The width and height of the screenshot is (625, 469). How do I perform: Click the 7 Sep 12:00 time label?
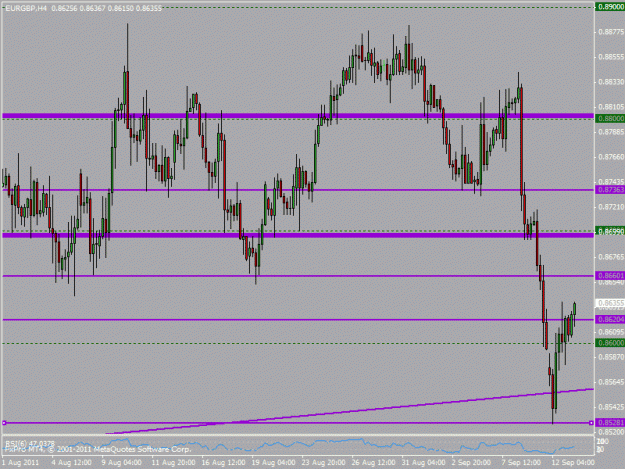point(522,463)
